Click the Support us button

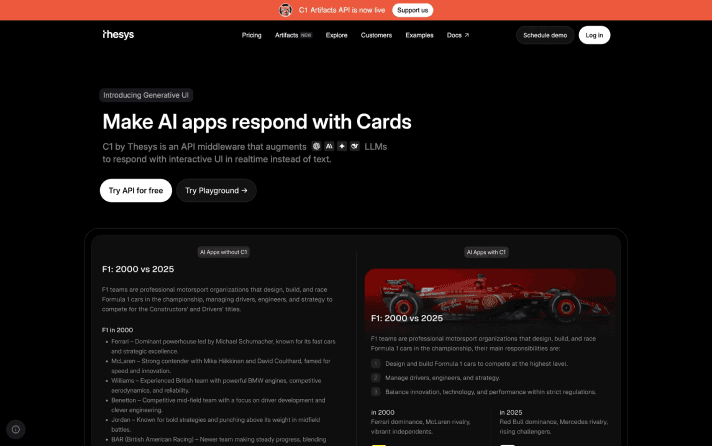pos(412,10)
